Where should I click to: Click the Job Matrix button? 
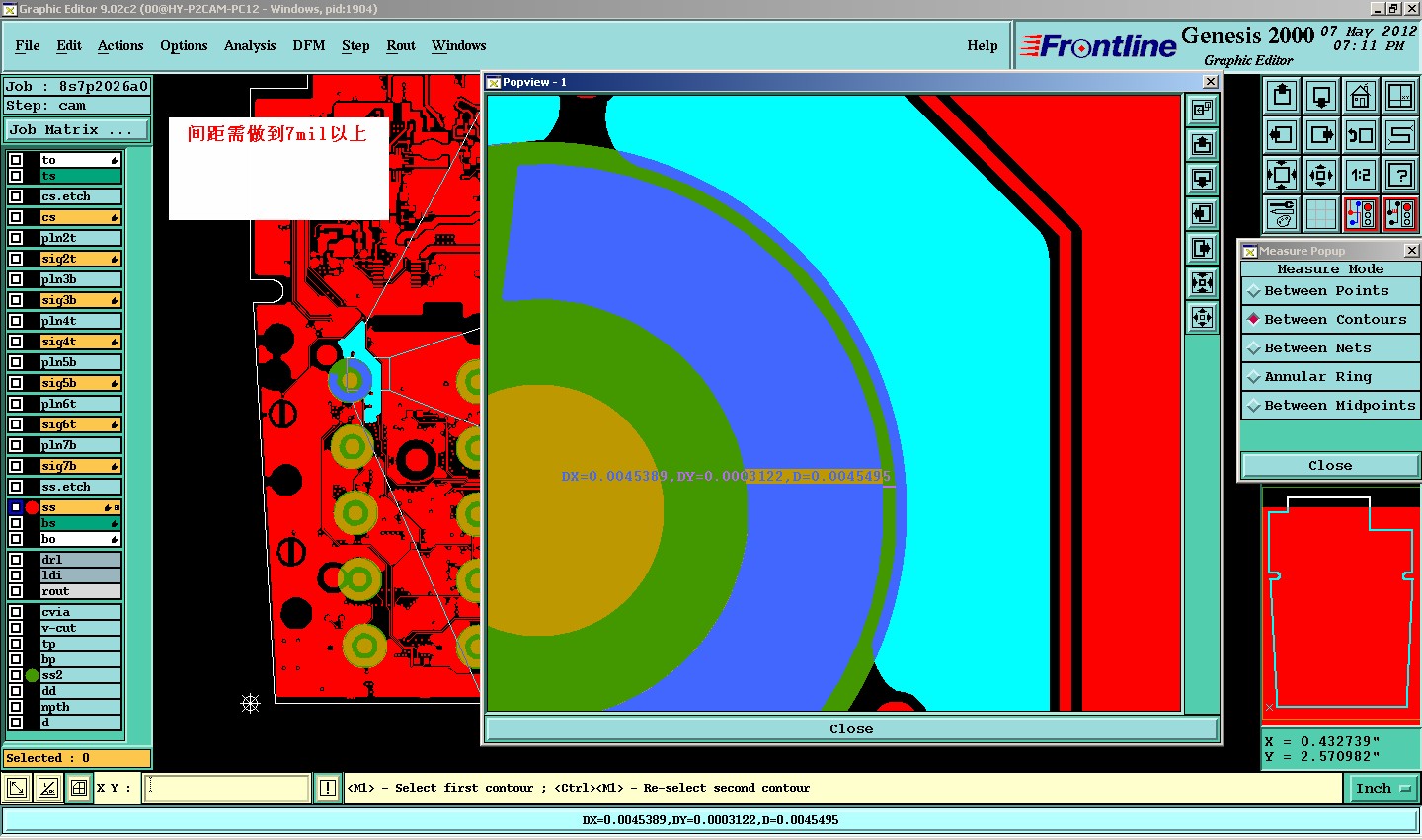[77, 129]
